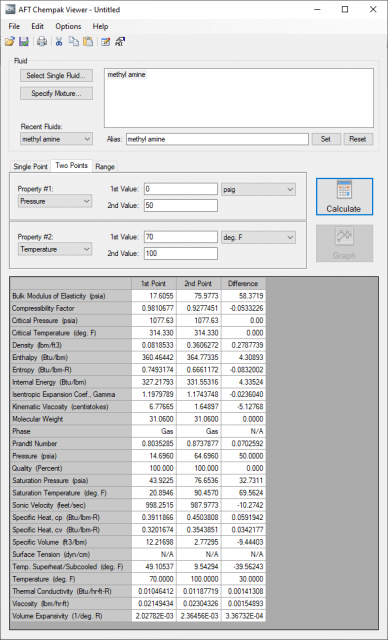This screenshot has height=640, width=388.
Task: Click Temperature 1st Value field showing 70
Action: 181,237
